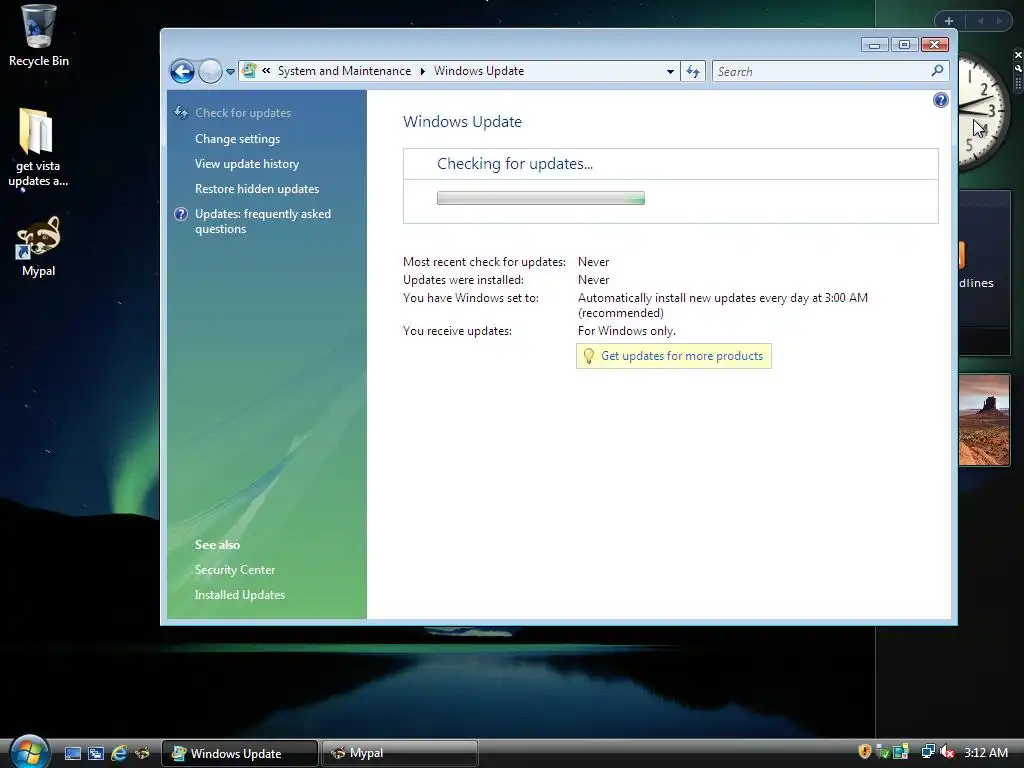1024x768 pixels.
Task: Click the Windows Update page heading
Action: pos(462,121)
